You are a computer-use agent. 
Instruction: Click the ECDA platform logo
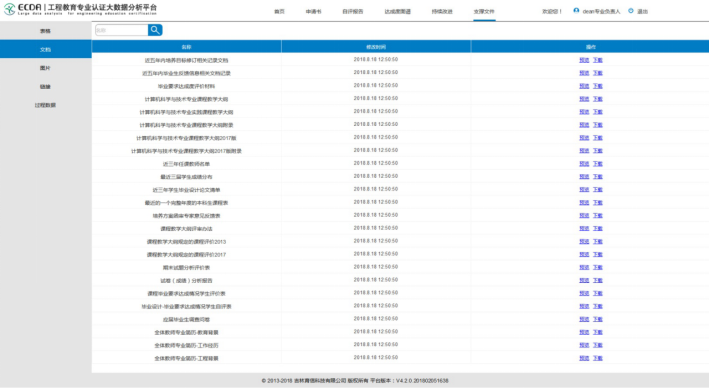coord(80,9)
